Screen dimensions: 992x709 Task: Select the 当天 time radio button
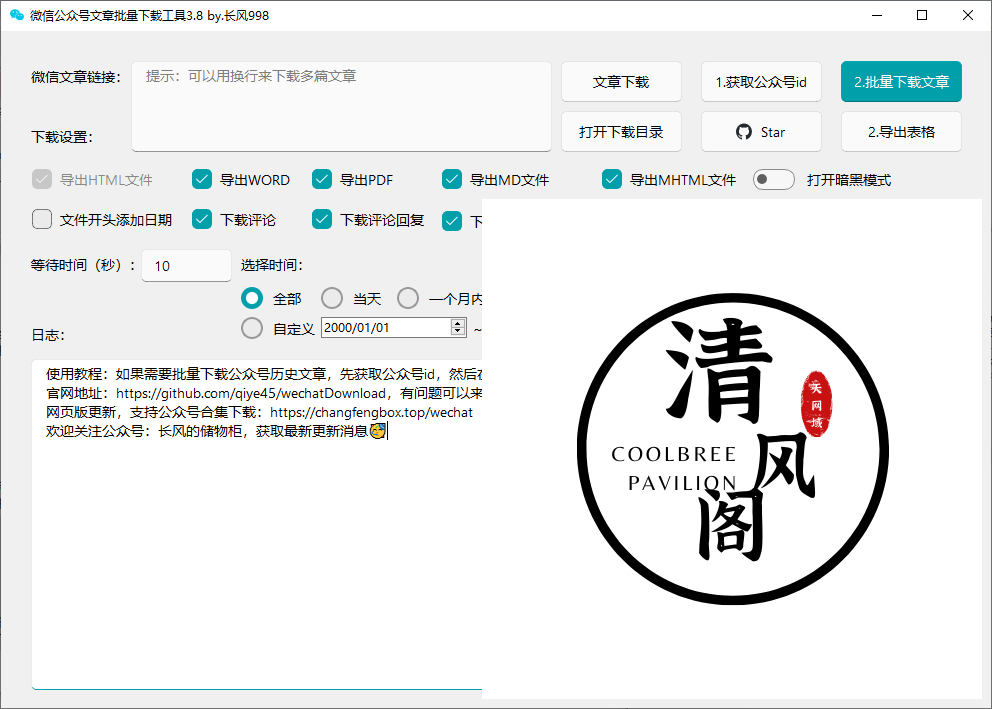[x=332, y=298]
